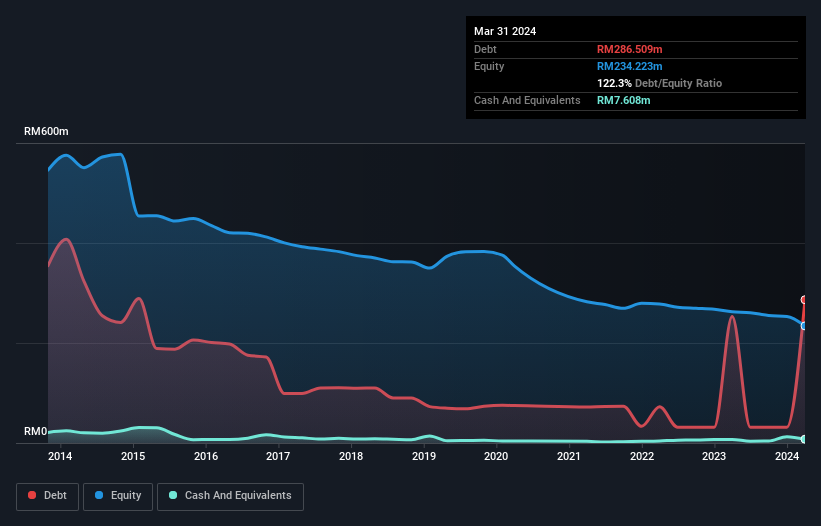This screenshot has height=526, width=821.
Task: Click the 2021 x-axis label
Action: pos(569,456)
